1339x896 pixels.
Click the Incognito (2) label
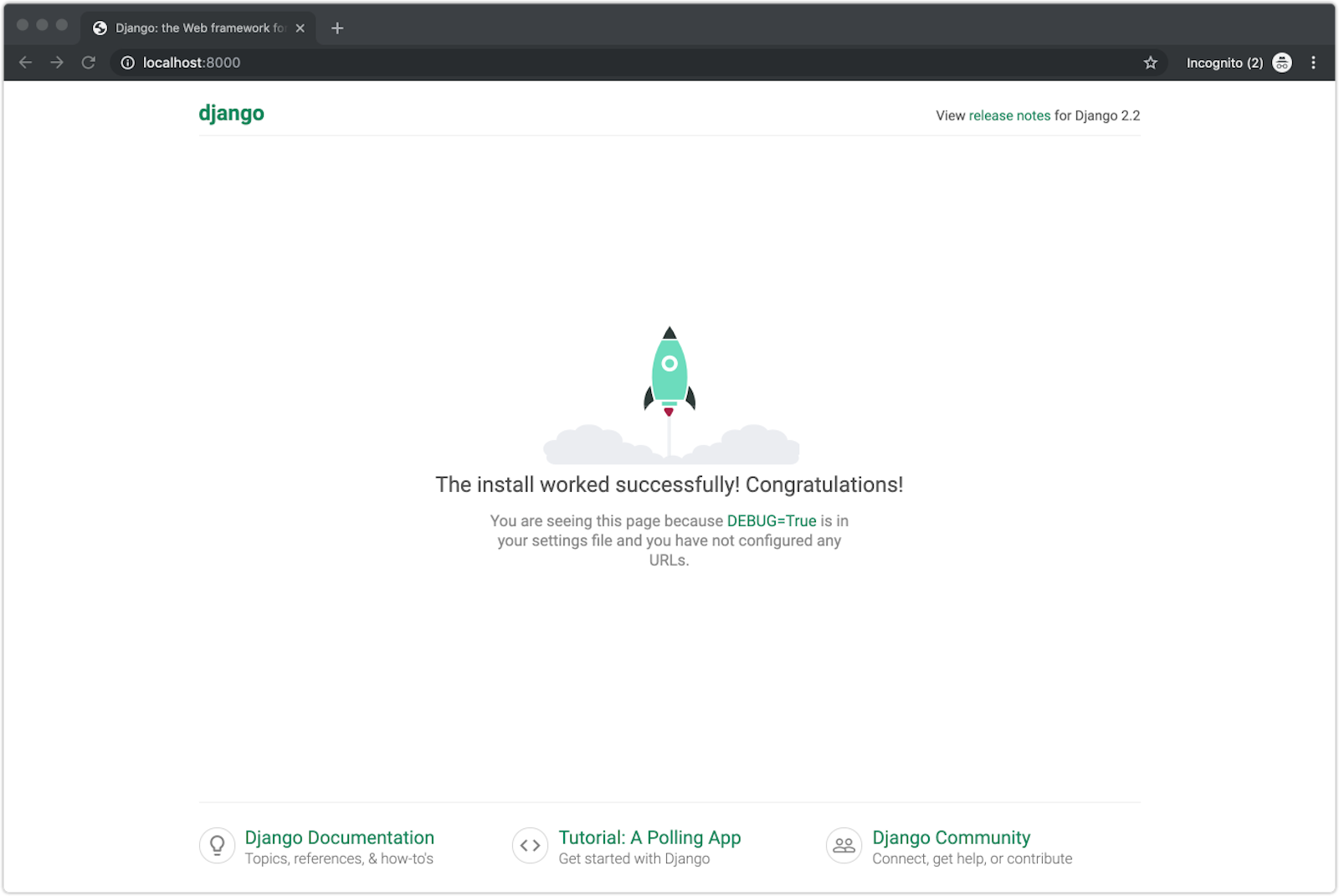1224,62
